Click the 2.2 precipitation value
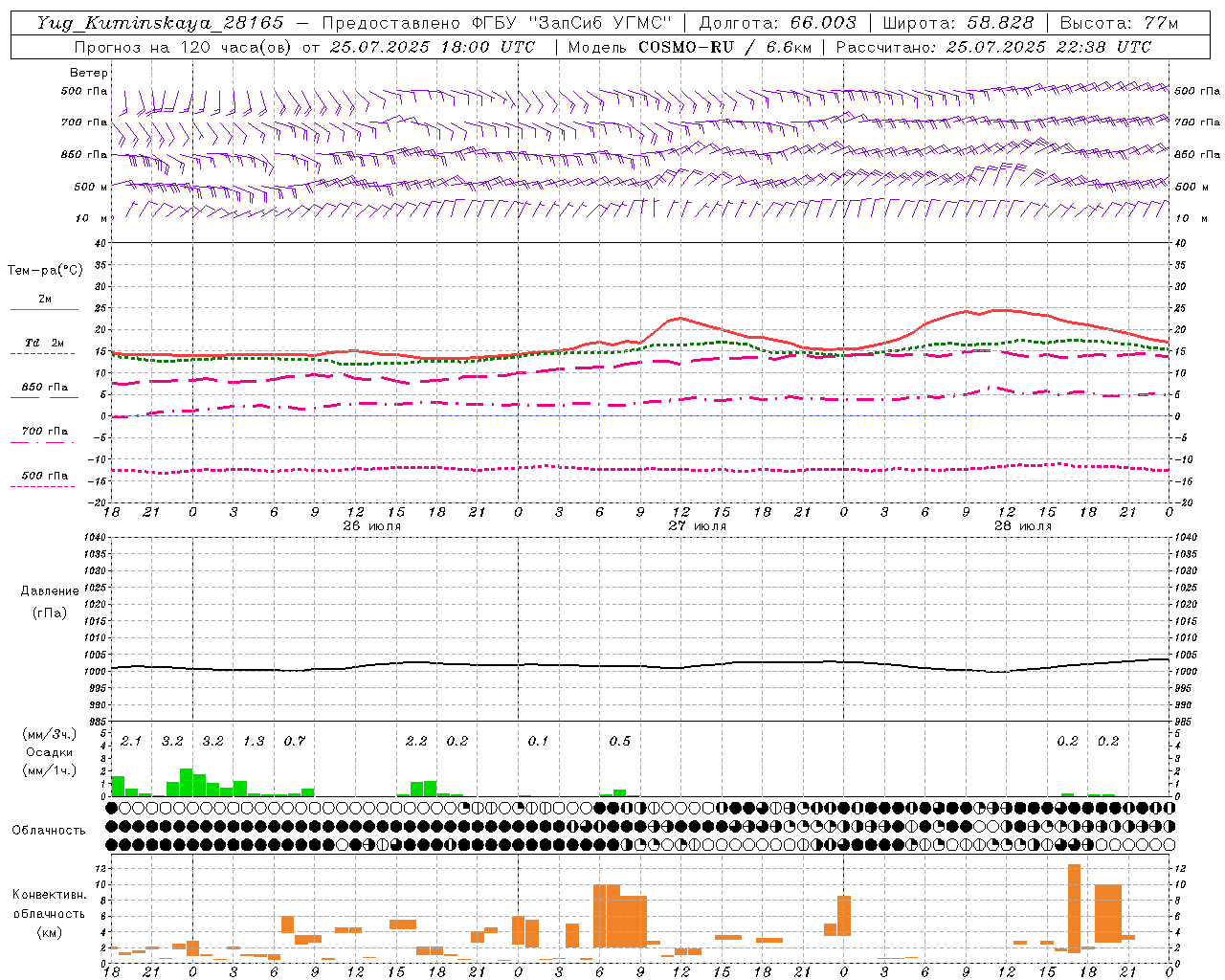This screenshot has width=1225, height=980. [x=416, y=741]
